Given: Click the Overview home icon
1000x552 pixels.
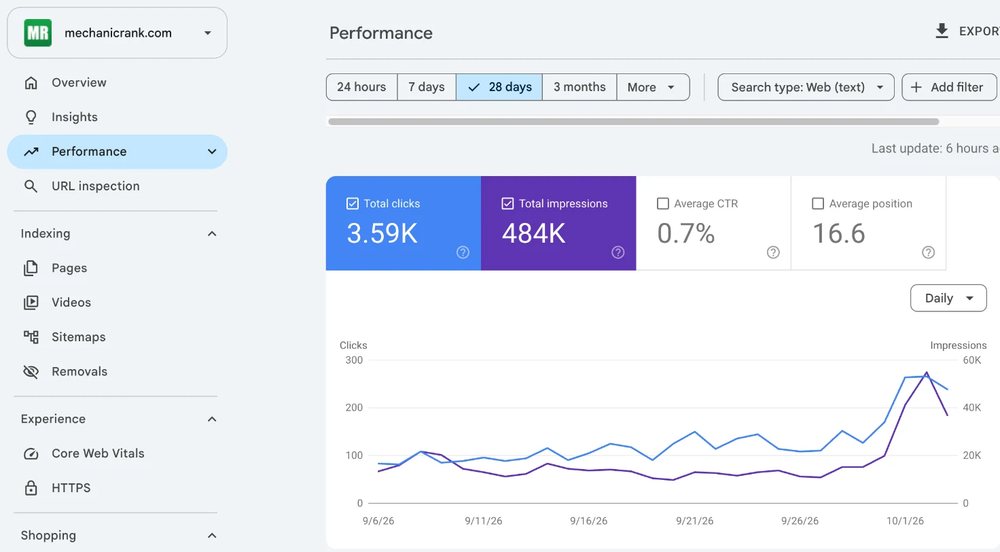Looking at the screenshot, I should click(x=31, y=83).
